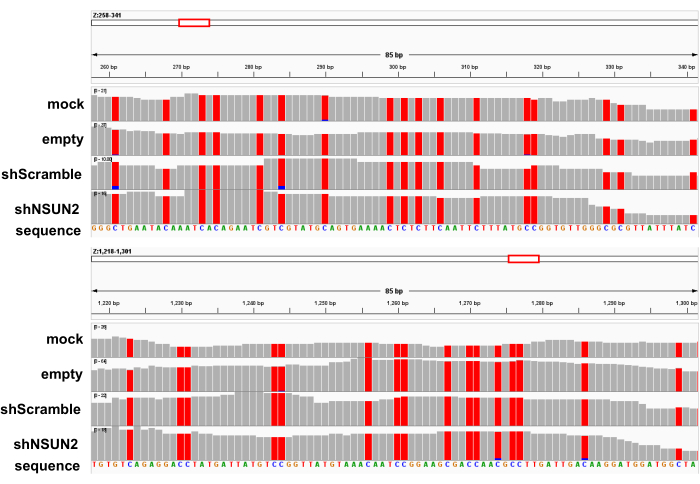Click the 340 bp ruler label
Image resolution: width=700 pixels, height=484 pixels.
[x=686, y=67]
